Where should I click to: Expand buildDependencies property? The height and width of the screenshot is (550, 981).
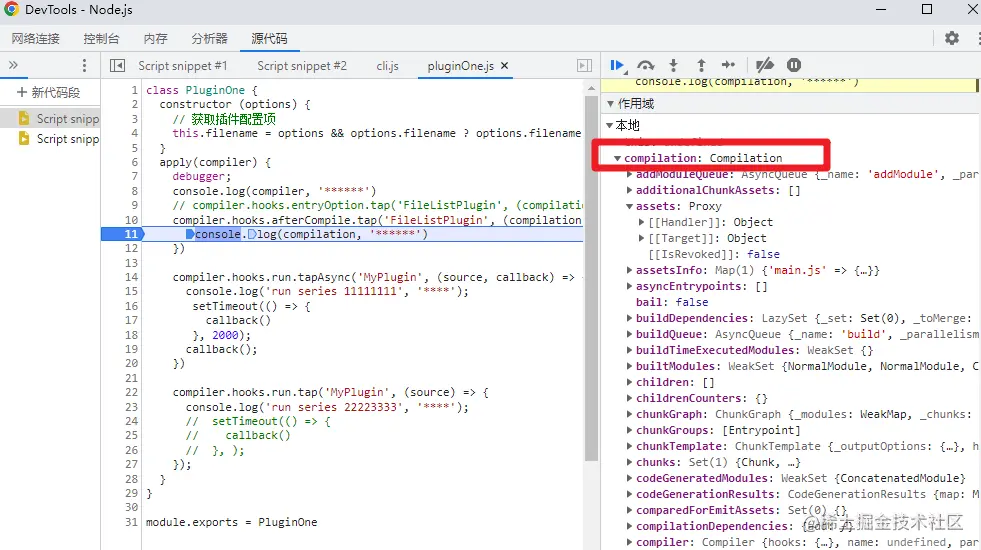click(x=629, y=318)
